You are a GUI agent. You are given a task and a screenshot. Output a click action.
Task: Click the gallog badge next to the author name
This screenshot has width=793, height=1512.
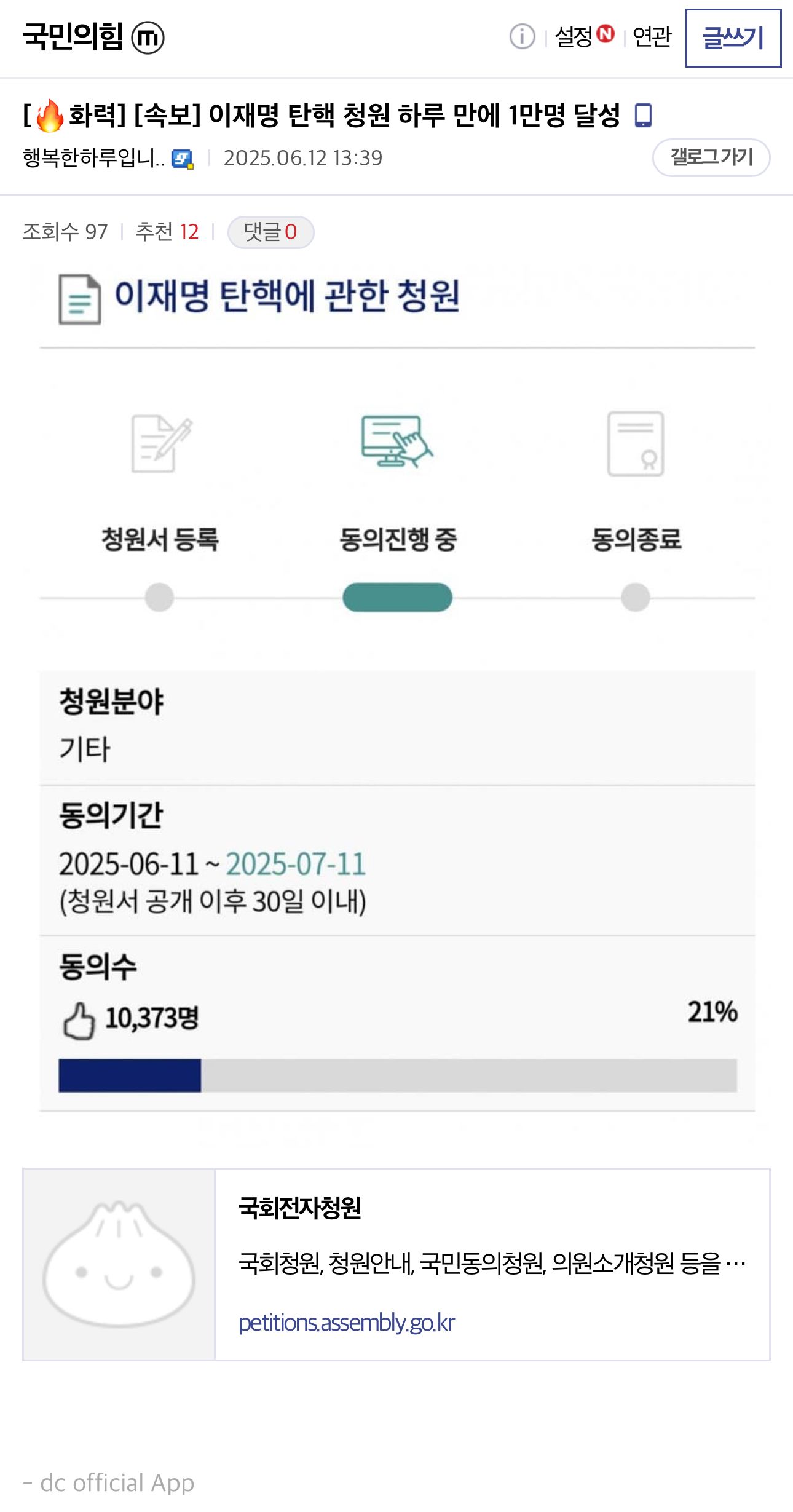[x=183, y=159]
